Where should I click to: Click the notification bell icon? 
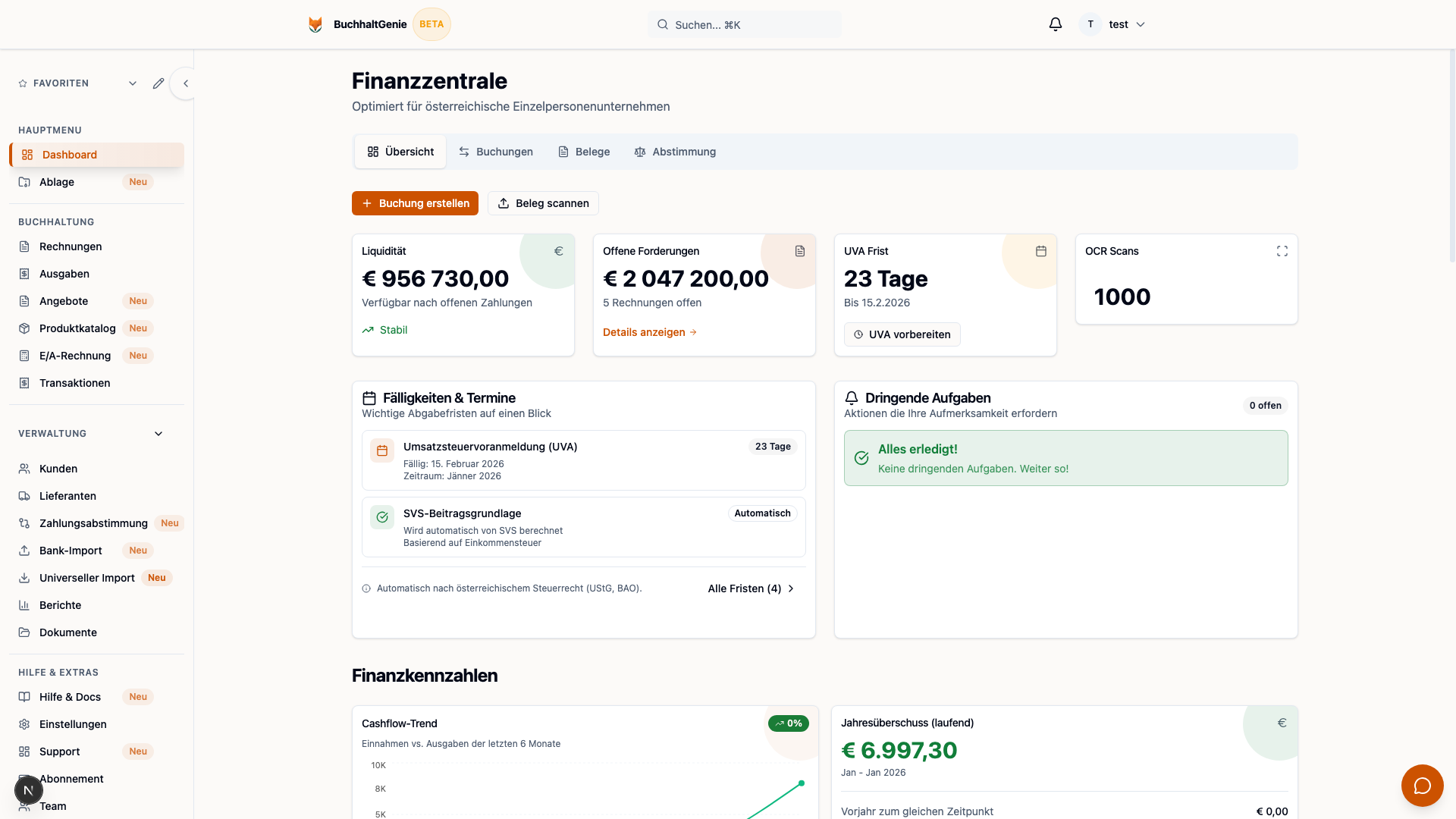[x=1055, y=24]
